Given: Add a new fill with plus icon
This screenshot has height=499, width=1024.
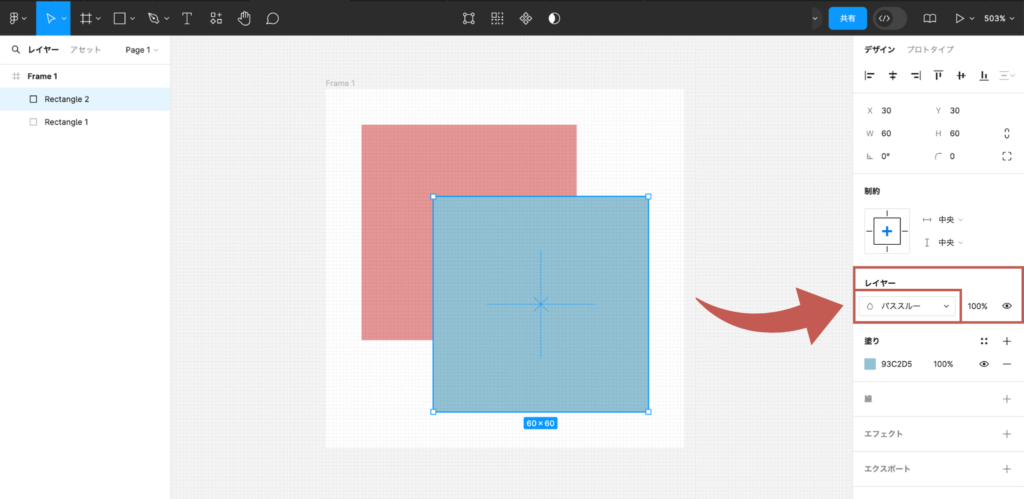Looking at the screenshot, I should 1006,341.
